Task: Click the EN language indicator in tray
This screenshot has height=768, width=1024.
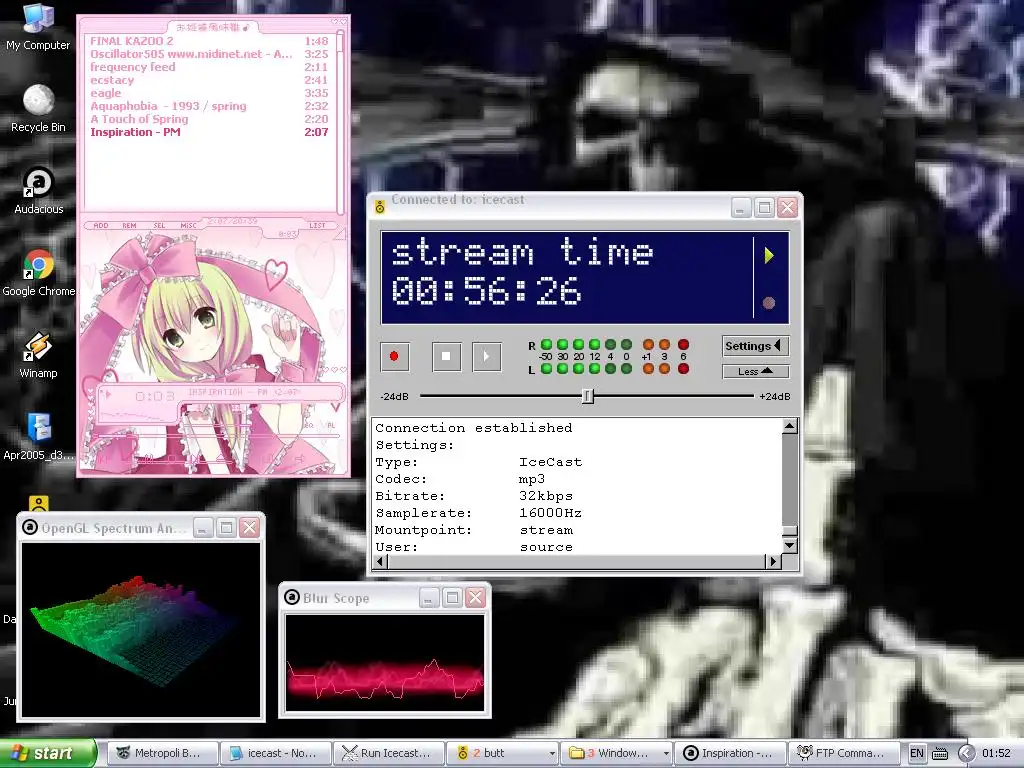Action: pyautogui.click(x=917, y=753)
